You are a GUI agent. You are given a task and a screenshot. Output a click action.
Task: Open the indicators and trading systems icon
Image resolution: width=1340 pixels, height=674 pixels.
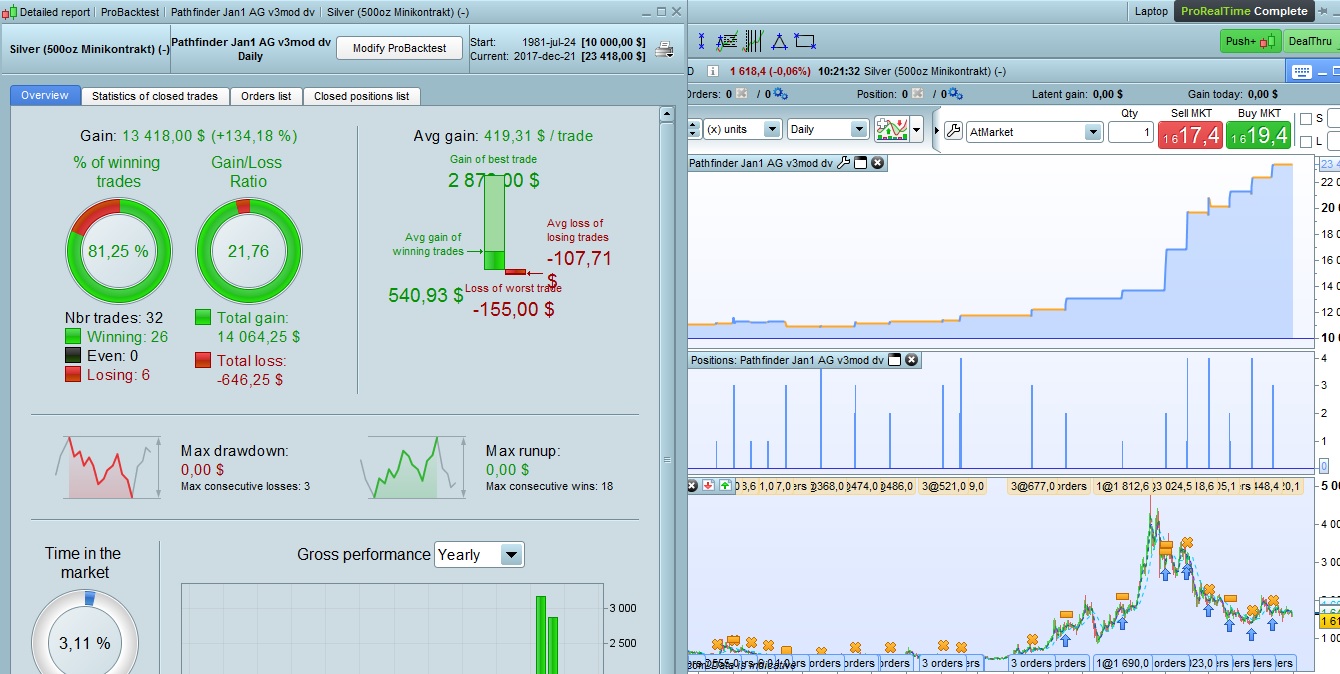[x=891, y=130]
